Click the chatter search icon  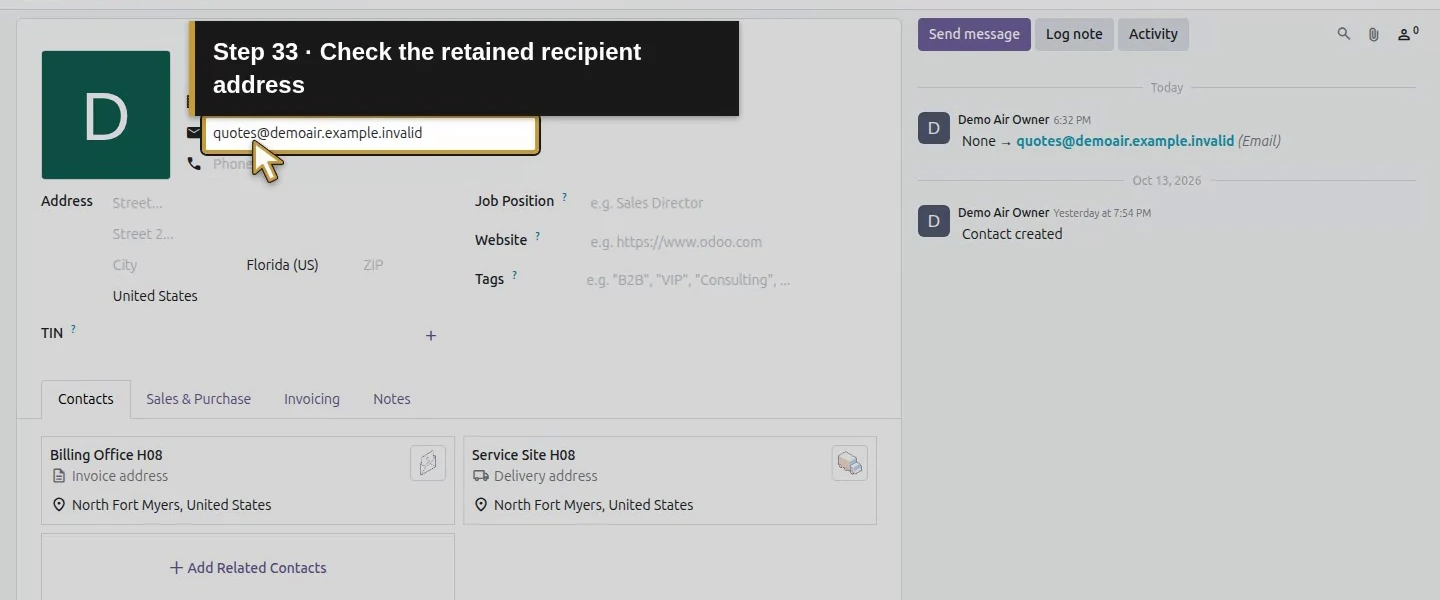(1344, 34)
